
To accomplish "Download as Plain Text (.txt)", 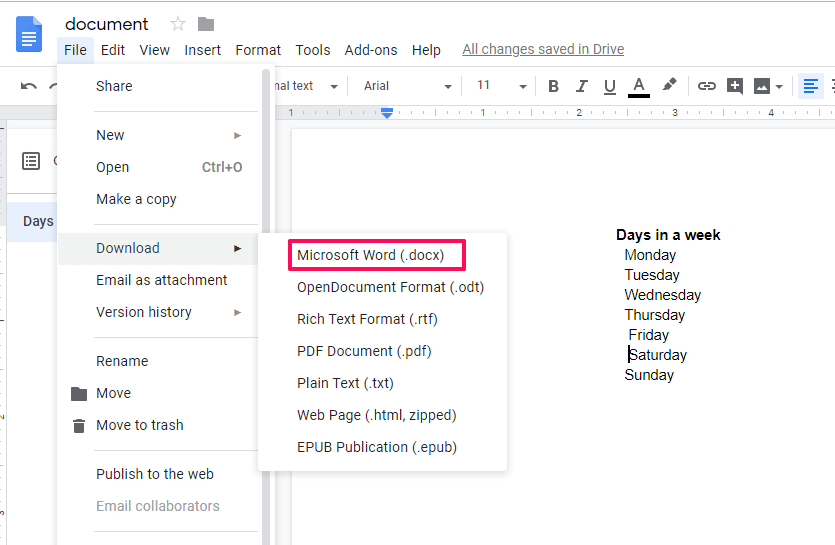I will click(382, 383).
